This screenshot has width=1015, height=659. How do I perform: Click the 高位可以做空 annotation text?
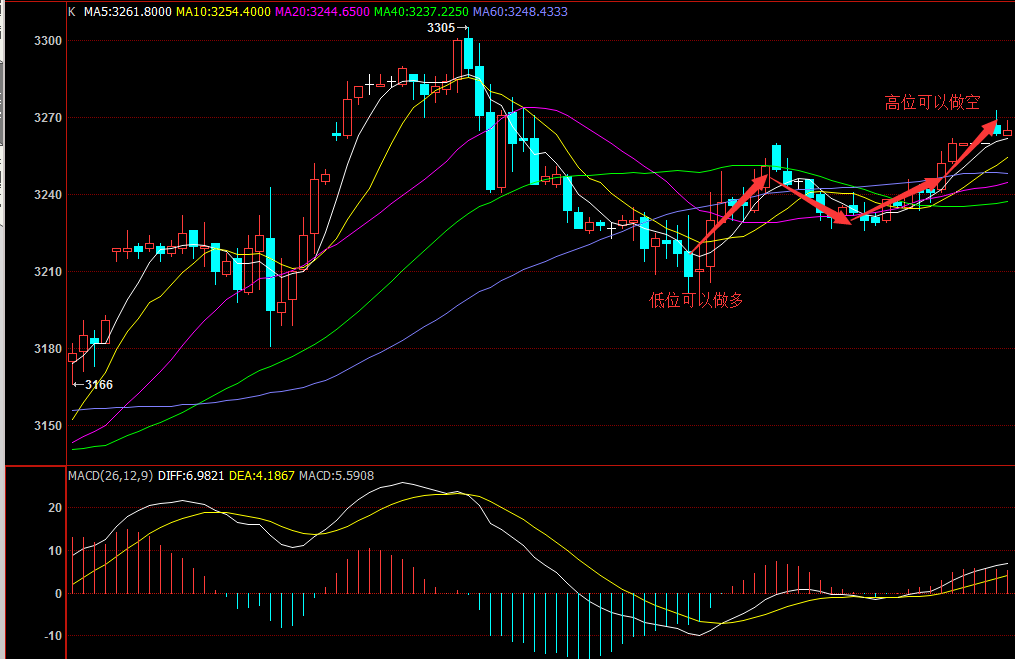click(932, 102)
